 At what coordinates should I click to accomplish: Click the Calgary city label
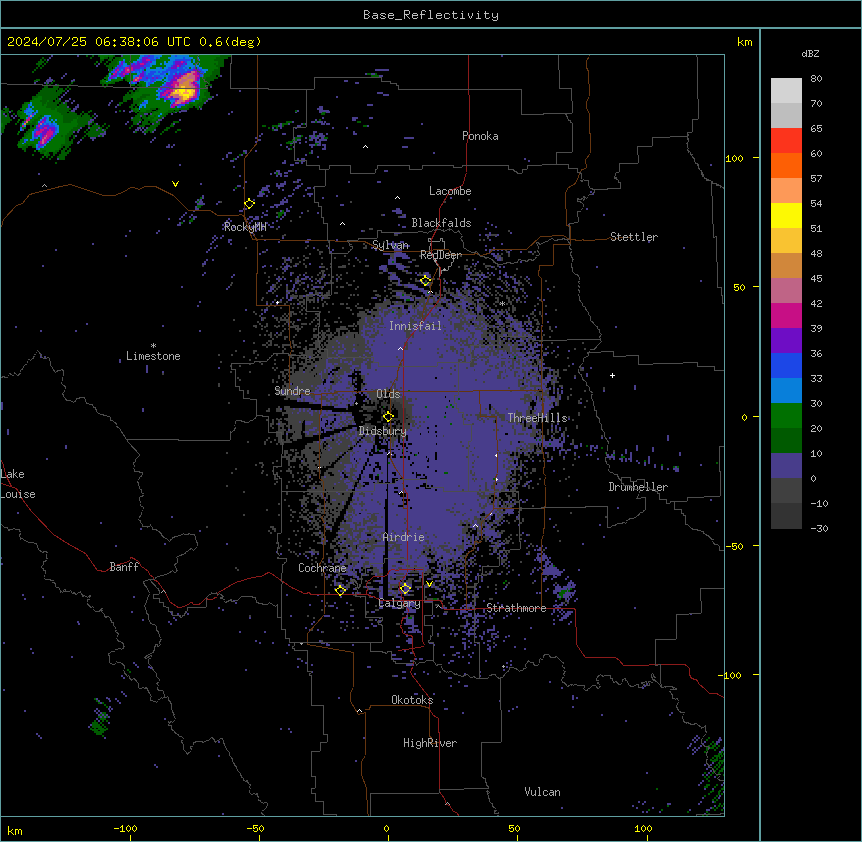pos(399,603)
